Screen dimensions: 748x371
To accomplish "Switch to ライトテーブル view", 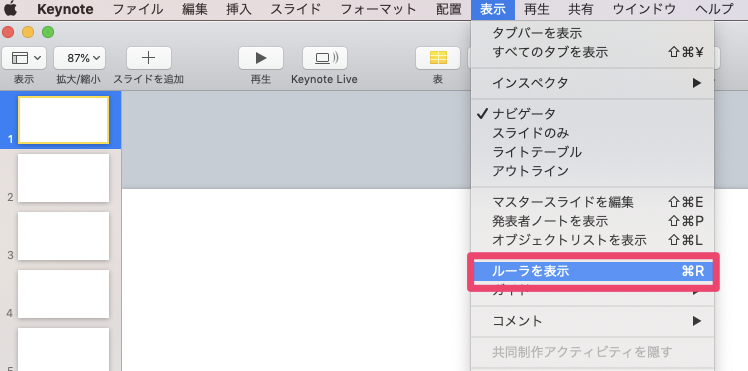I will tap(592, 152).
